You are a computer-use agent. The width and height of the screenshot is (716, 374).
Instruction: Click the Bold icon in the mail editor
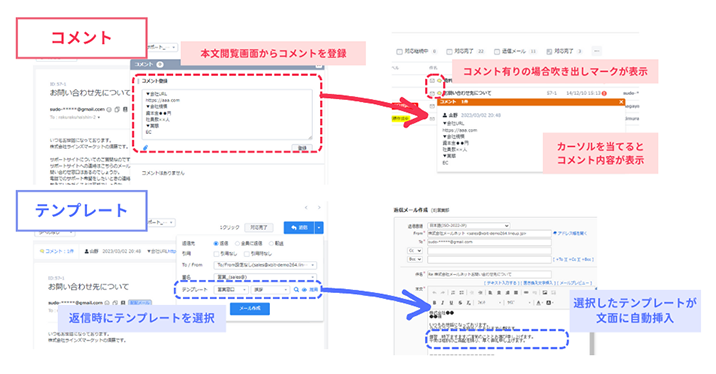pyautogui.click(x=434, y=302)
